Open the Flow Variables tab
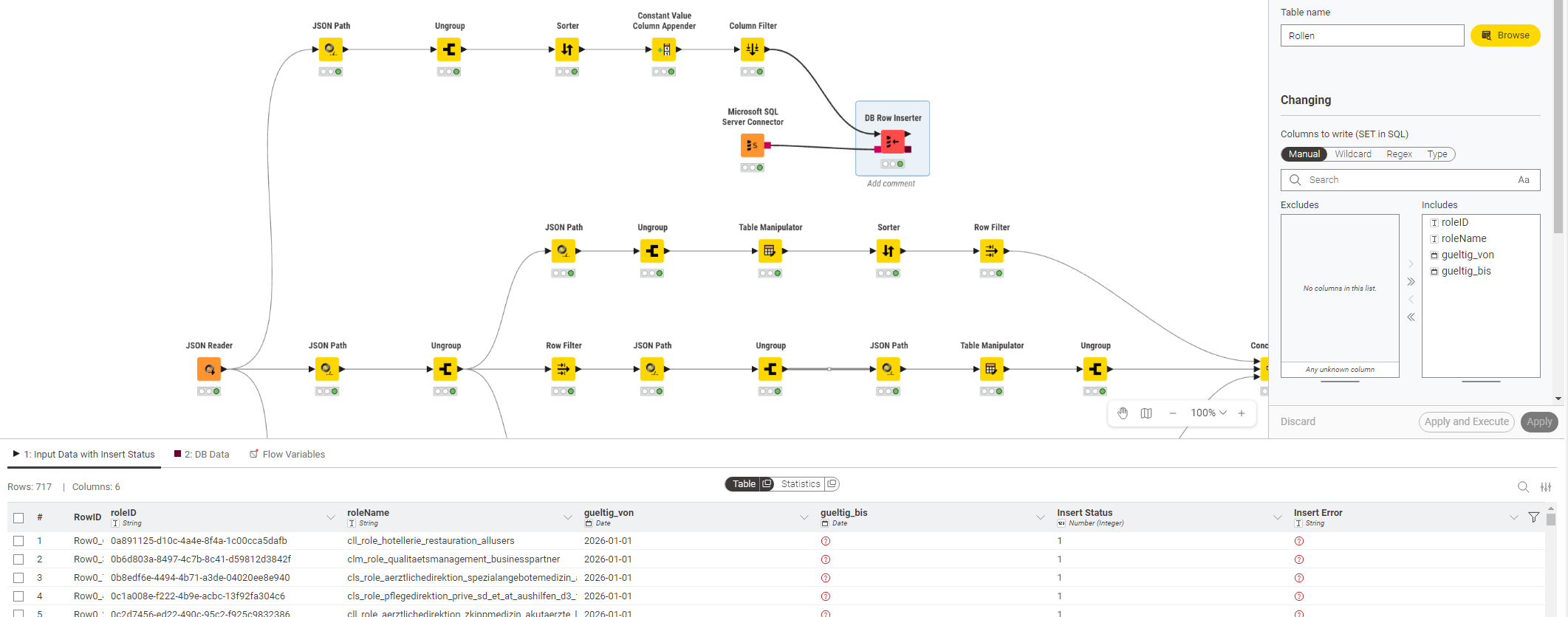 point(287,455)
